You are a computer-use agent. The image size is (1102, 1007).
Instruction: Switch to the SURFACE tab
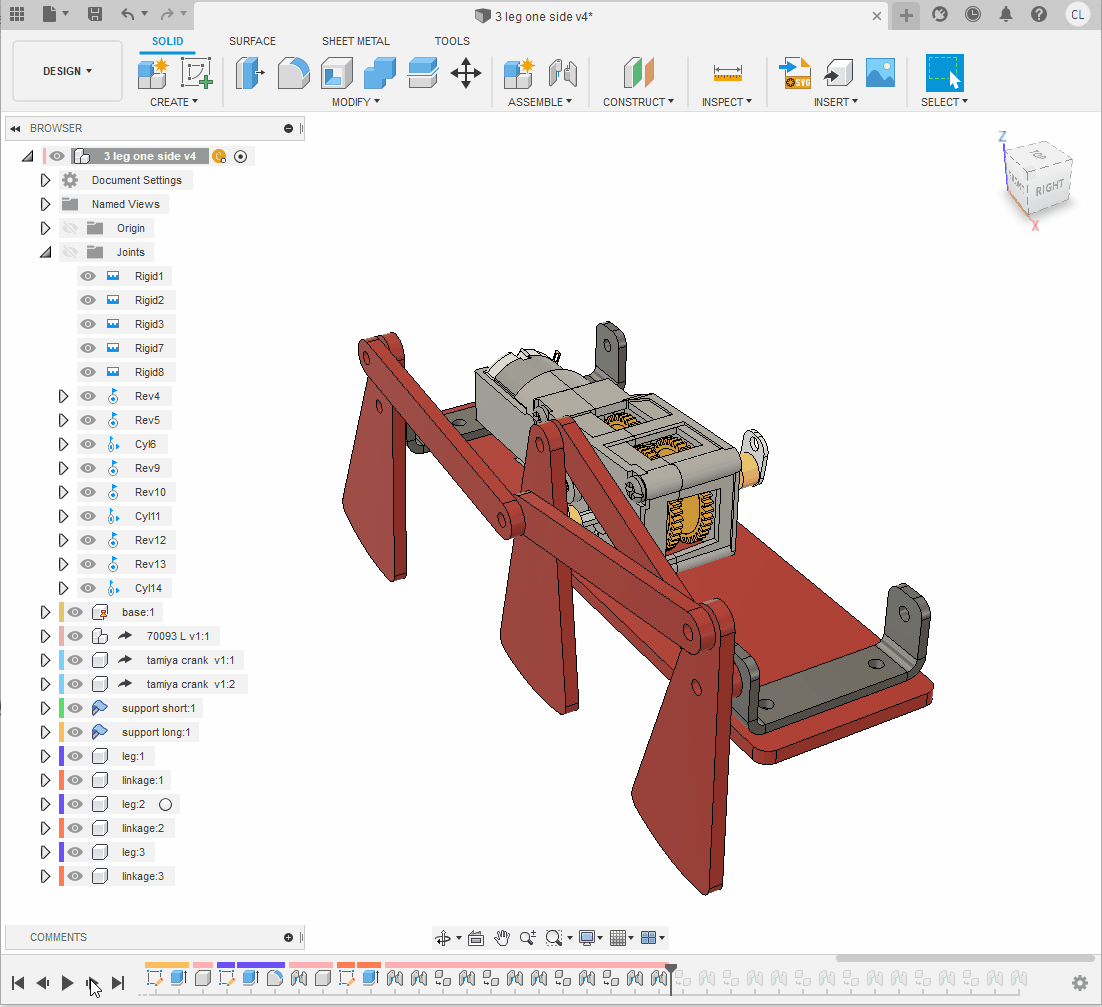(252, 41)
